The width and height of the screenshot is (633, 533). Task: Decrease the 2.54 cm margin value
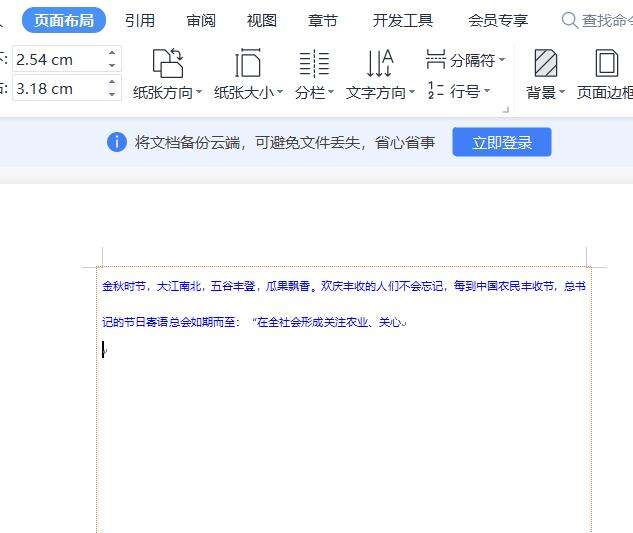(x=112, y=65)
